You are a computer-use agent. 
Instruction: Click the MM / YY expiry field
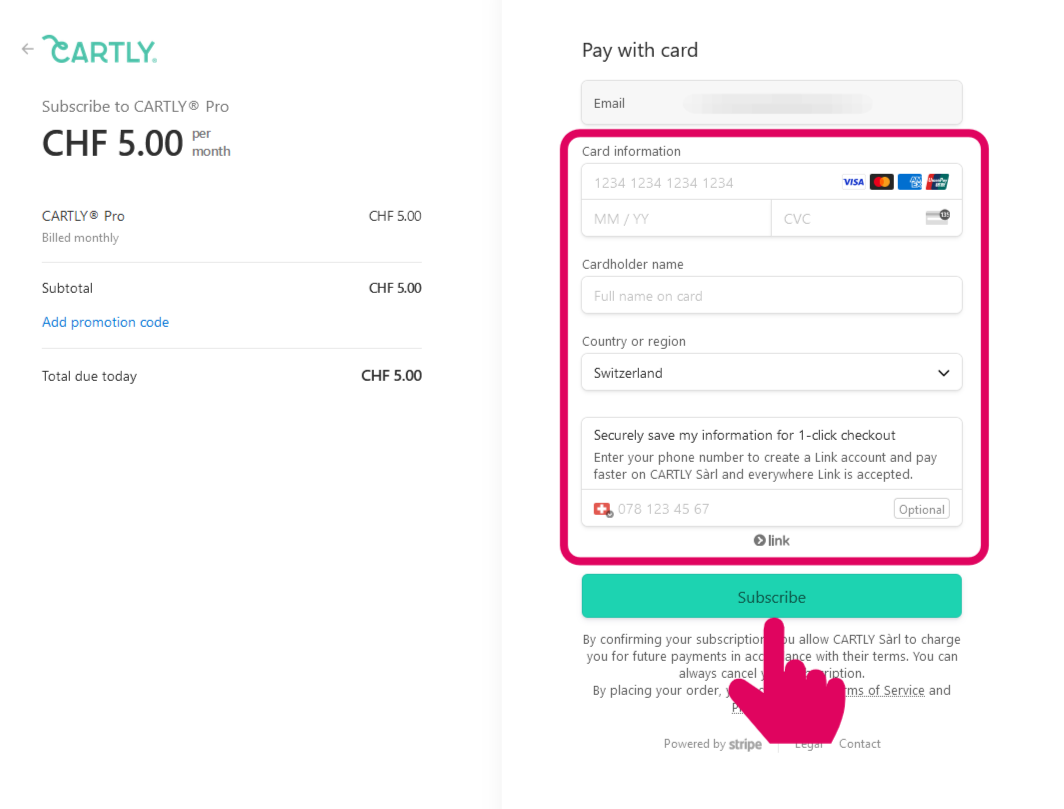pyautogui.click(x=676, y=218)
